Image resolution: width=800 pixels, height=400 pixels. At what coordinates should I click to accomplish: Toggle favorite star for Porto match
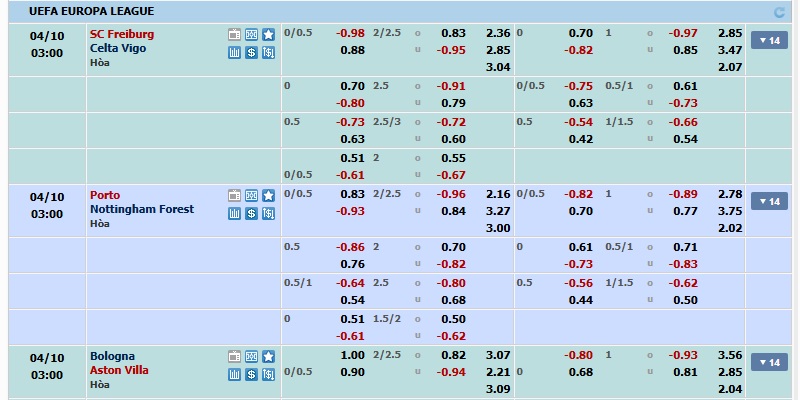click(x=268, y=195)
